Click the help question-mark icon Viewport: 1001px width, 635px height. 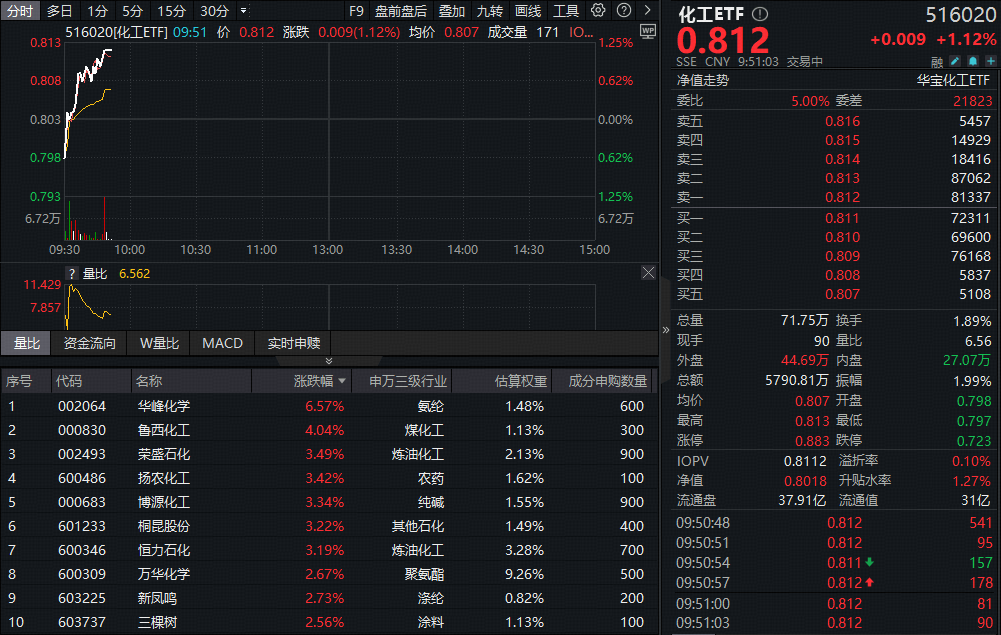click(x=625, y=10)
